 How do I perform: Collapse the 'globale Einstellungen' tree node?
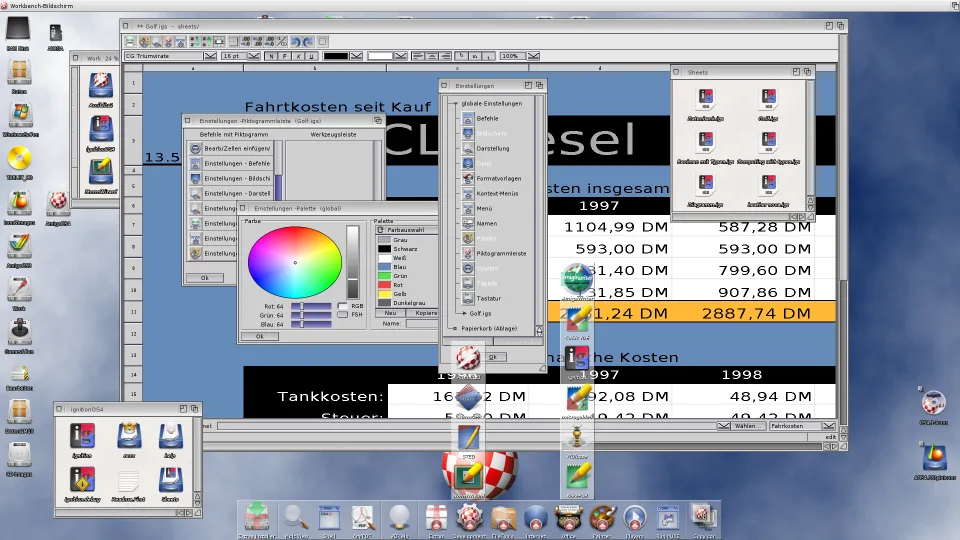coord(455,104)
